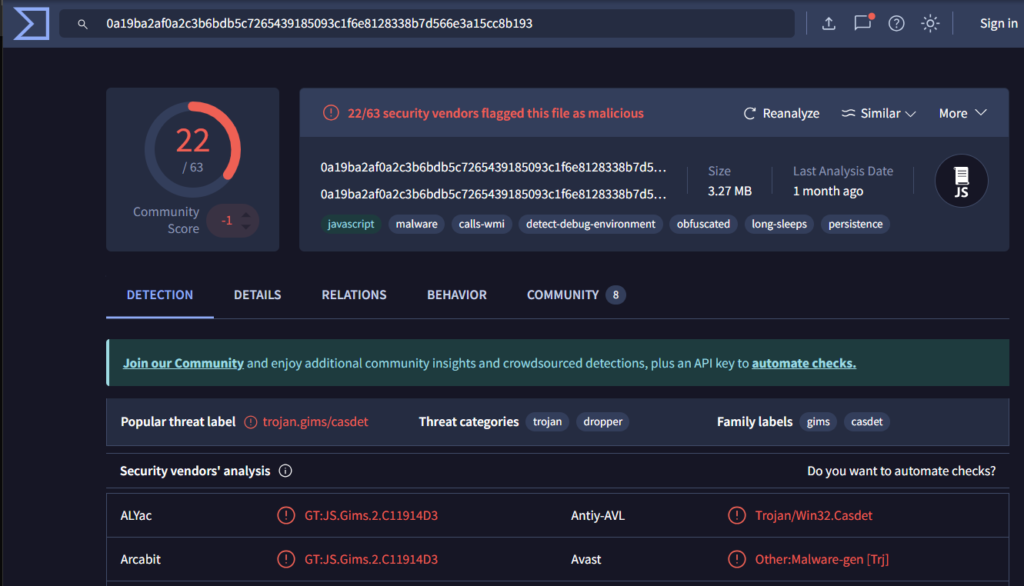Click the Reanalyze circular arrow icon
This screenshot has height=586, width=1024.
coord(750,113)
